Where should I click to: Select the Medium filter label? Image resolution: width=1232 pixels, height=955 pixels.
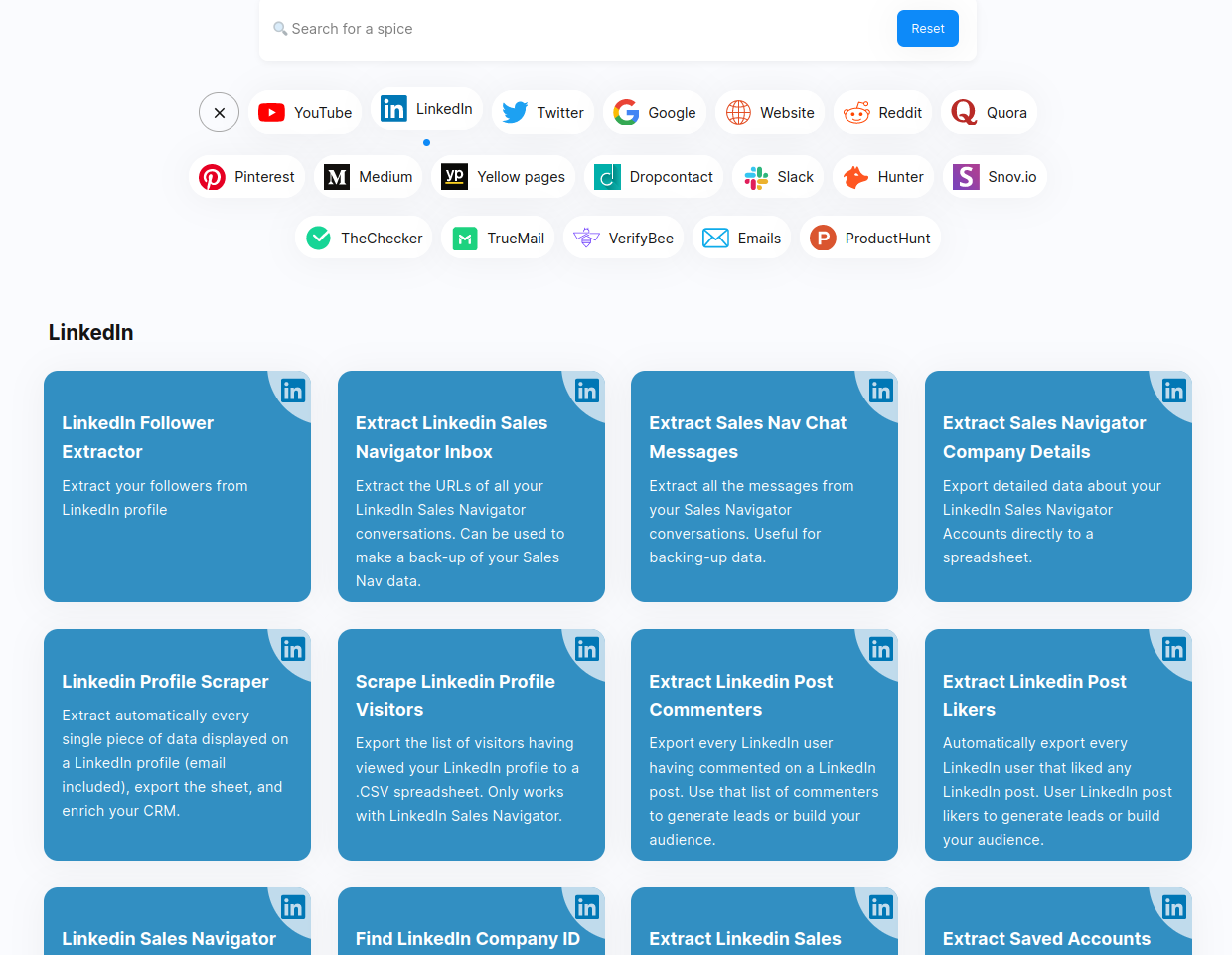(385, 177)
